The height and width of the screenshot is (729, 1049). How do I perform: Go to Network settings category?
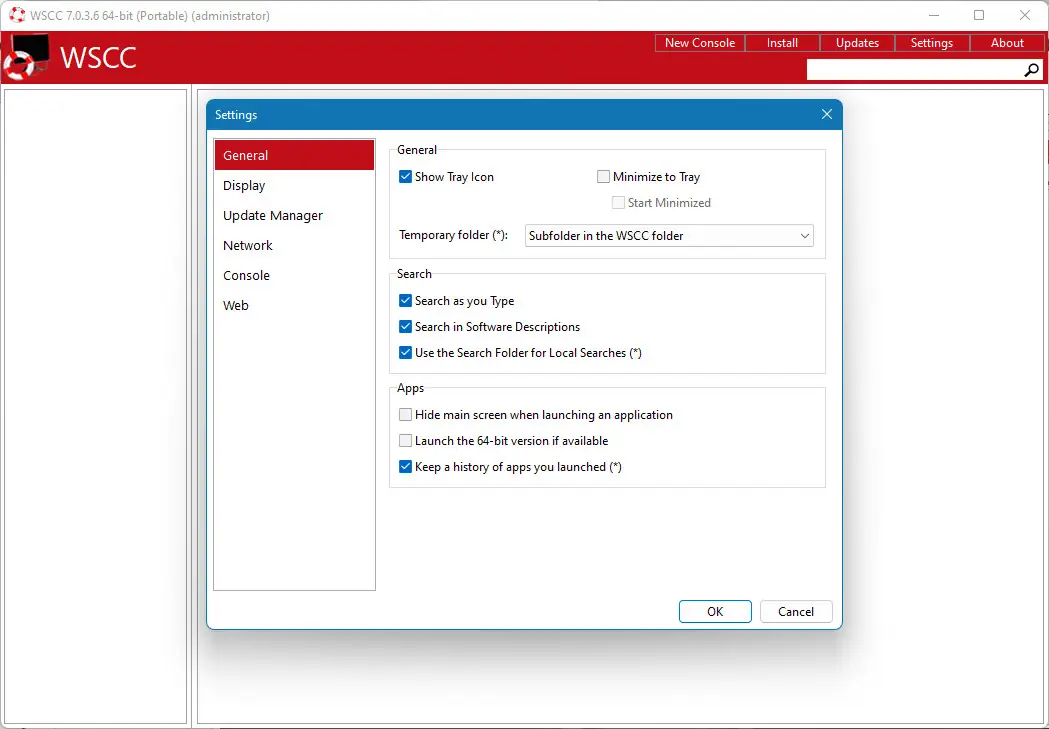click(294, 245)
